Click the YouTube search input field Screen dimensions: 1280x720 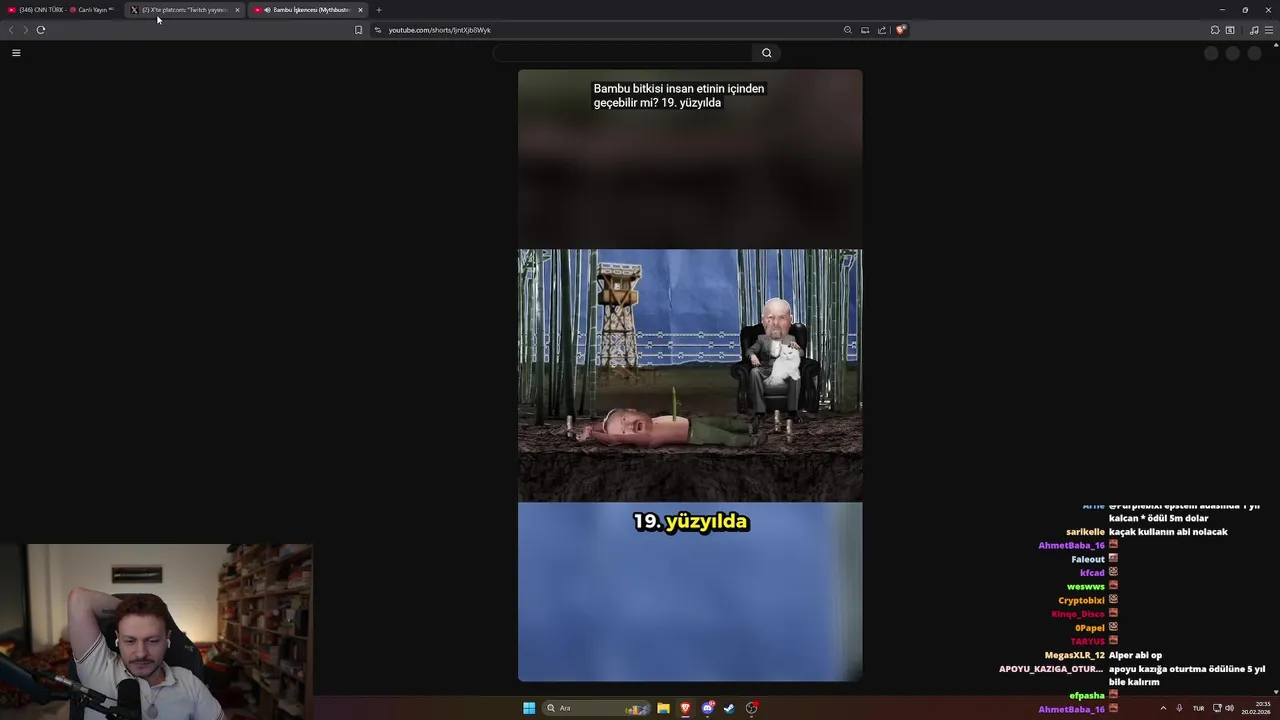coord(622,53)
